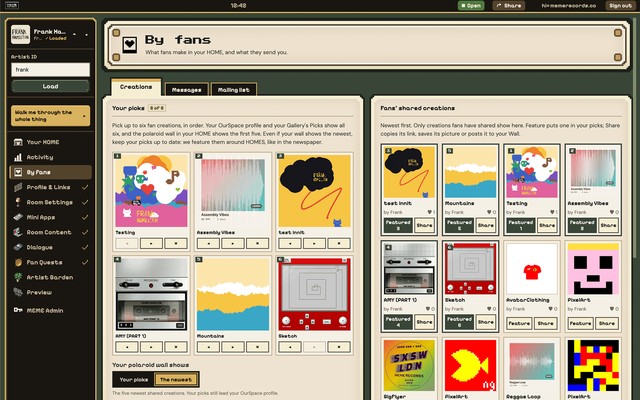
Task: Move Assembly Vibes pick one place earlier
Action: click(208, 244)
